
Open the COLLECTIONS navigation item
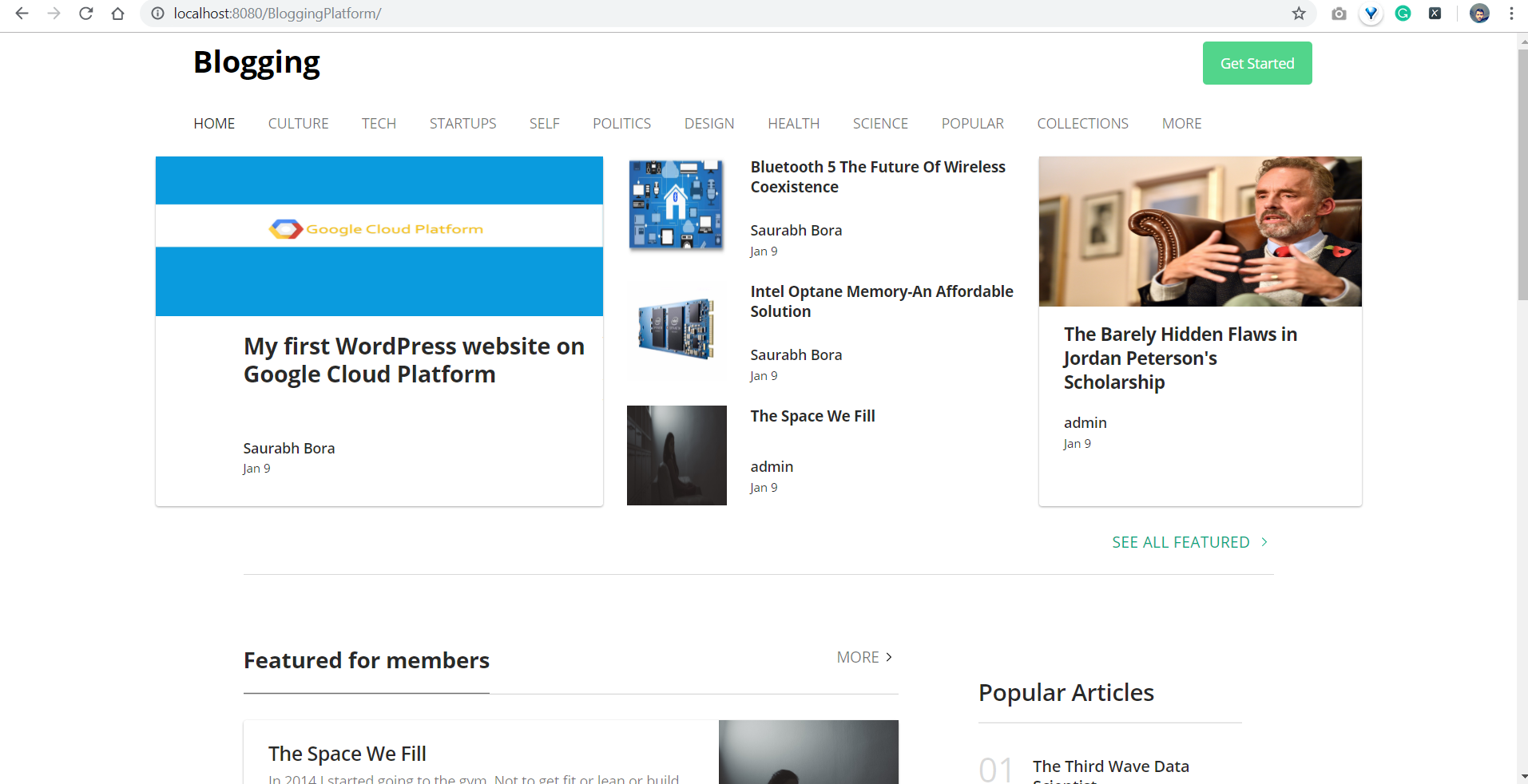1082,124
